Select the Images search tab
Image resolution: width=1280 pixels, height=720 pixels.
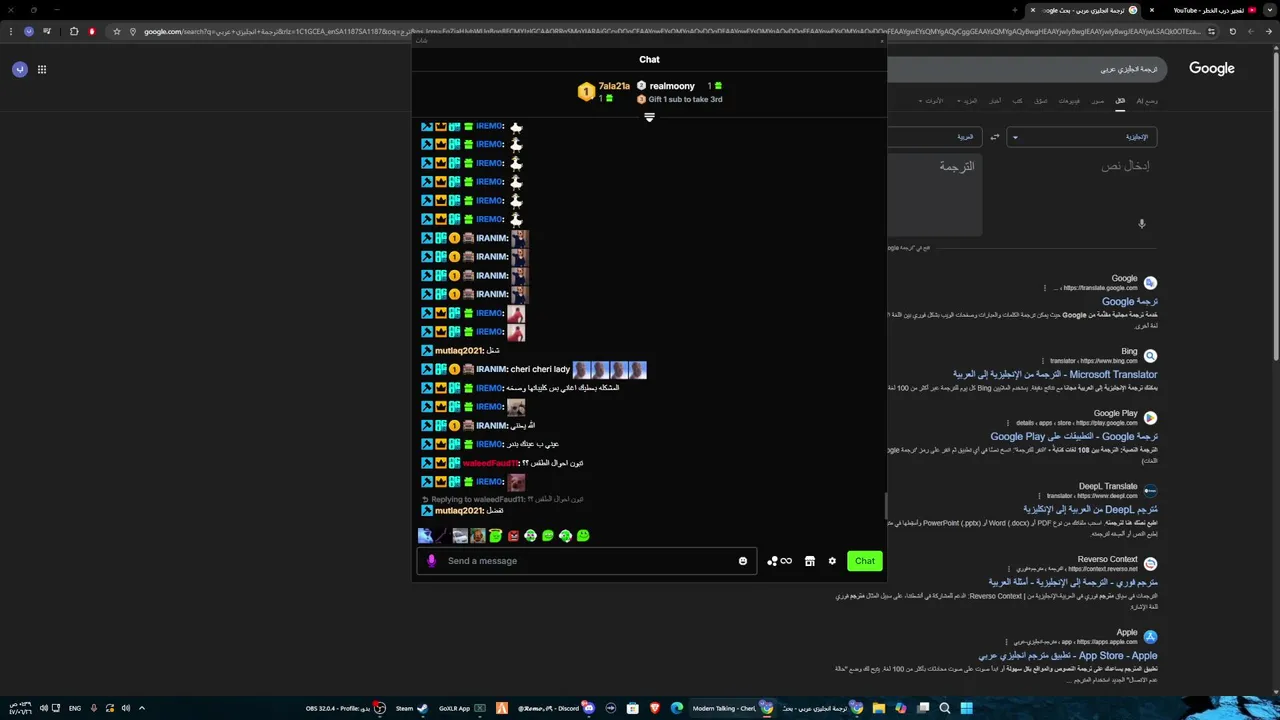(1097, 101)
